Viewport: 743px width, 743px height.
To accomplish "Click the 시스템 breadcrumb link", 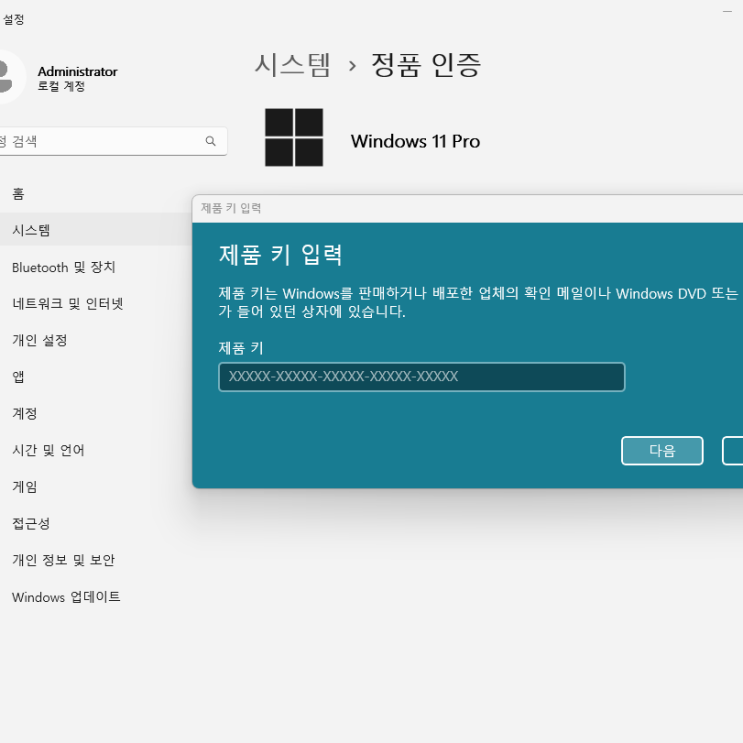I will (x=292, y=65).
